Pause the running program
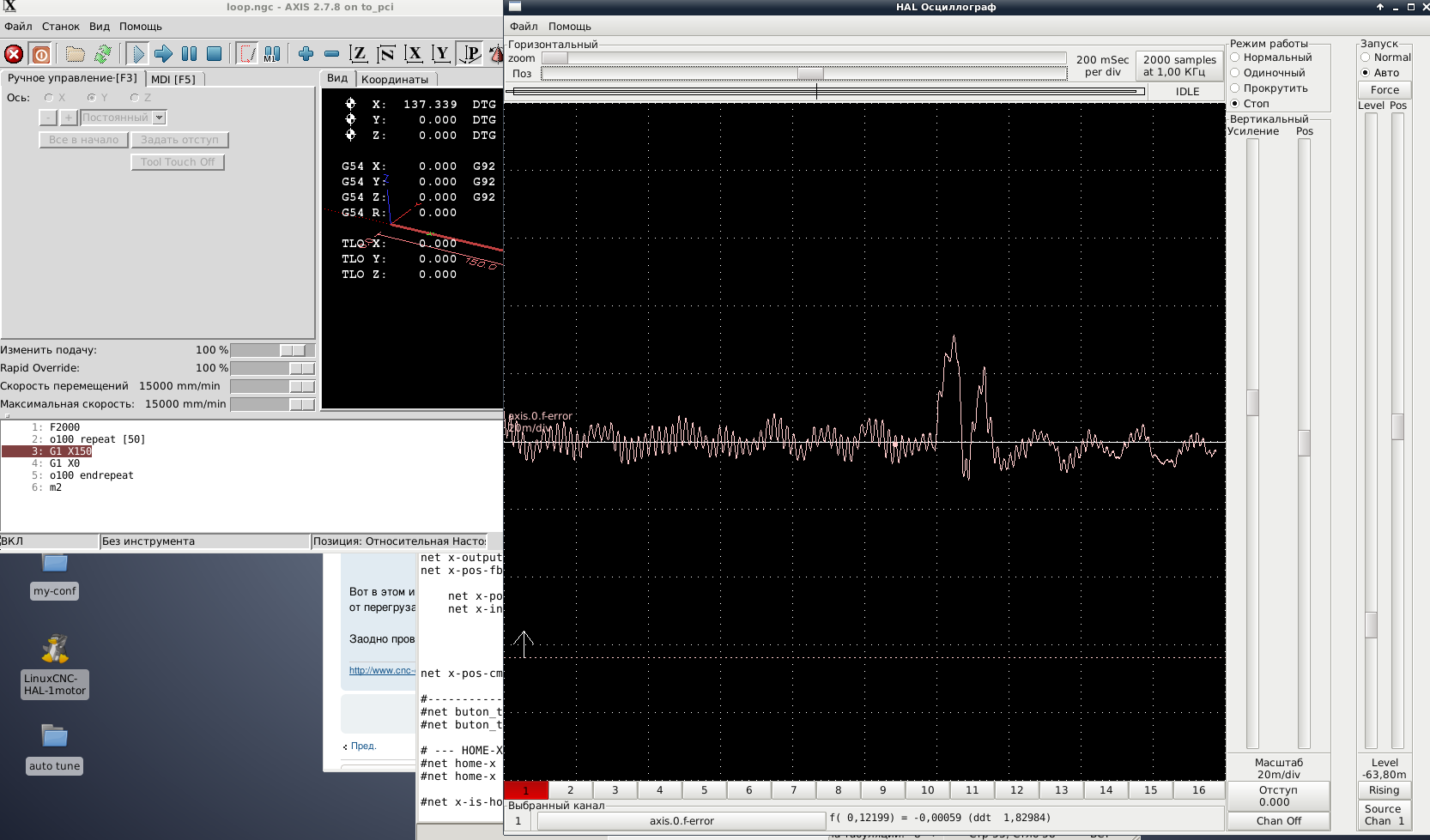Image resolution: width=1430 pixels, height=840 pixels. pos(189,54)
